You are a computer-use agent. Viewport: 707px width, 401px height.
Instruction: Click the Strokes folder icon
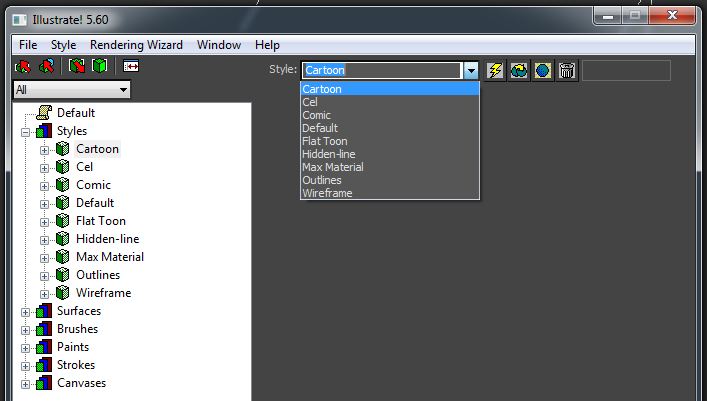tap(44, 365)
